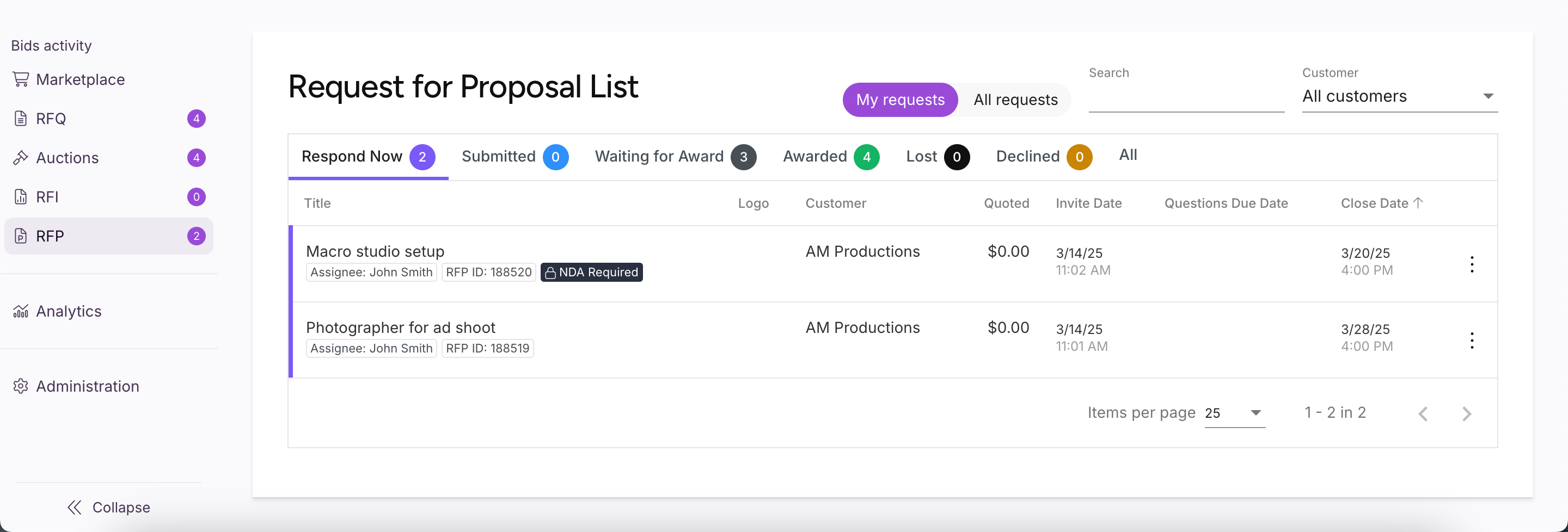Screen dimensions: 1568x532
Task: Click Collapse sidebar label
Action: [x=121, y=508]
